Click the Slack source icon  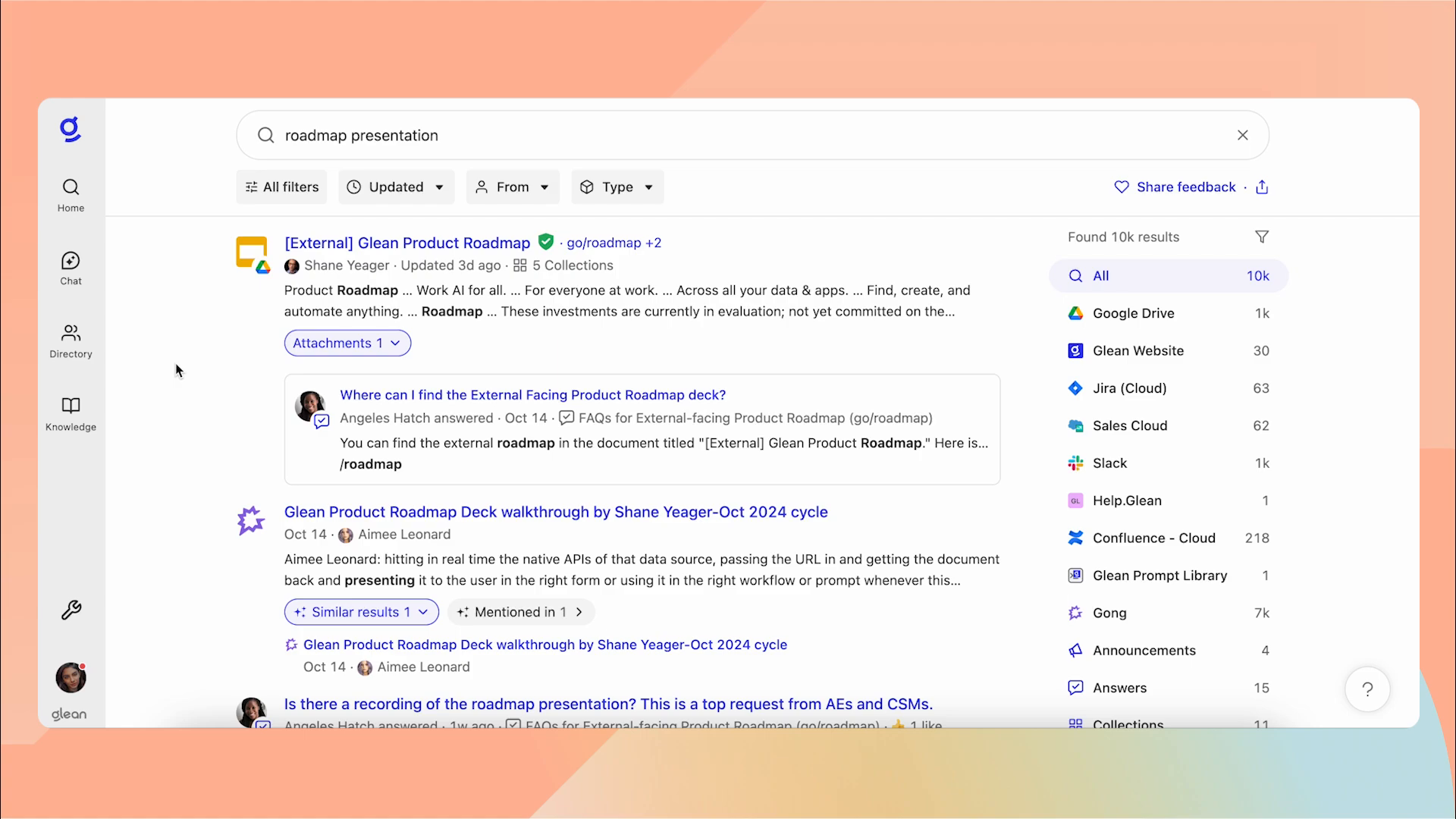1075,463
